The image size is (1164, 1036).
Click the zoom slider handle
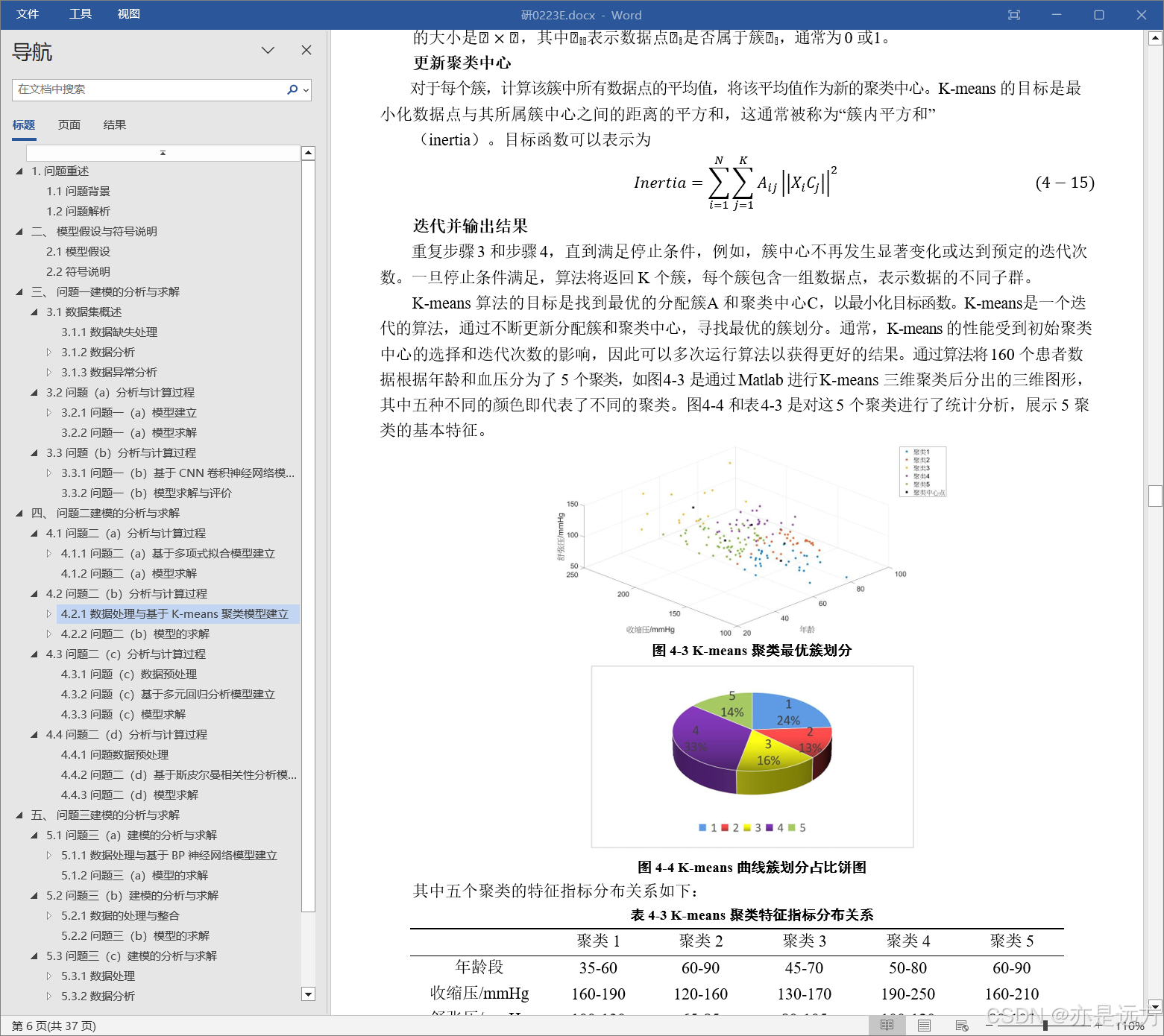1045,1026
